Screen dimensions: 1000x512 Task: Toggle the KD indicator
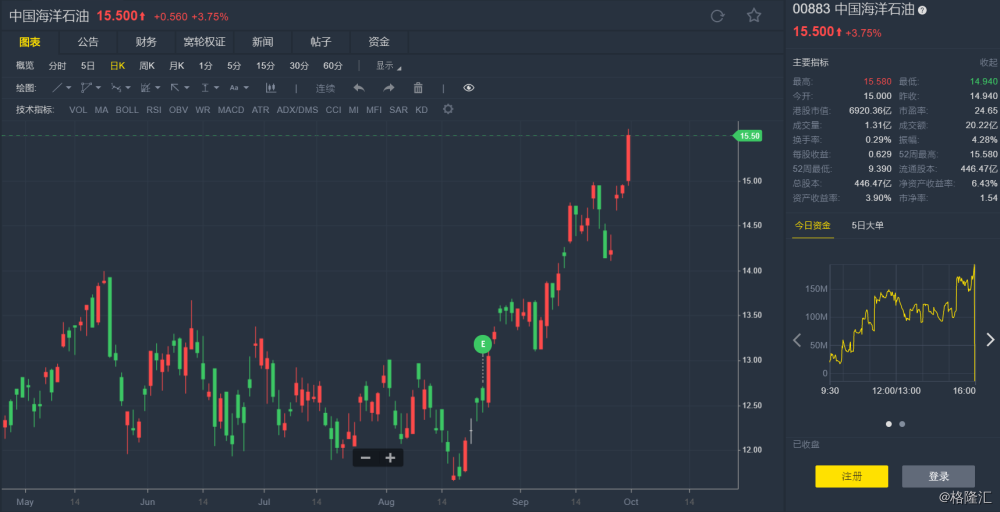[x=422, y=110]
